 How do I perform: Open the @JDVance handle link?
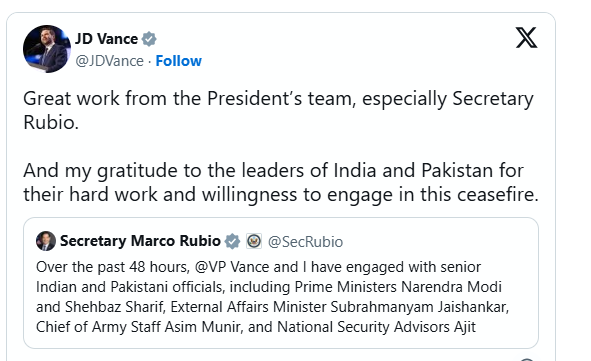click(x=109, y=61)
